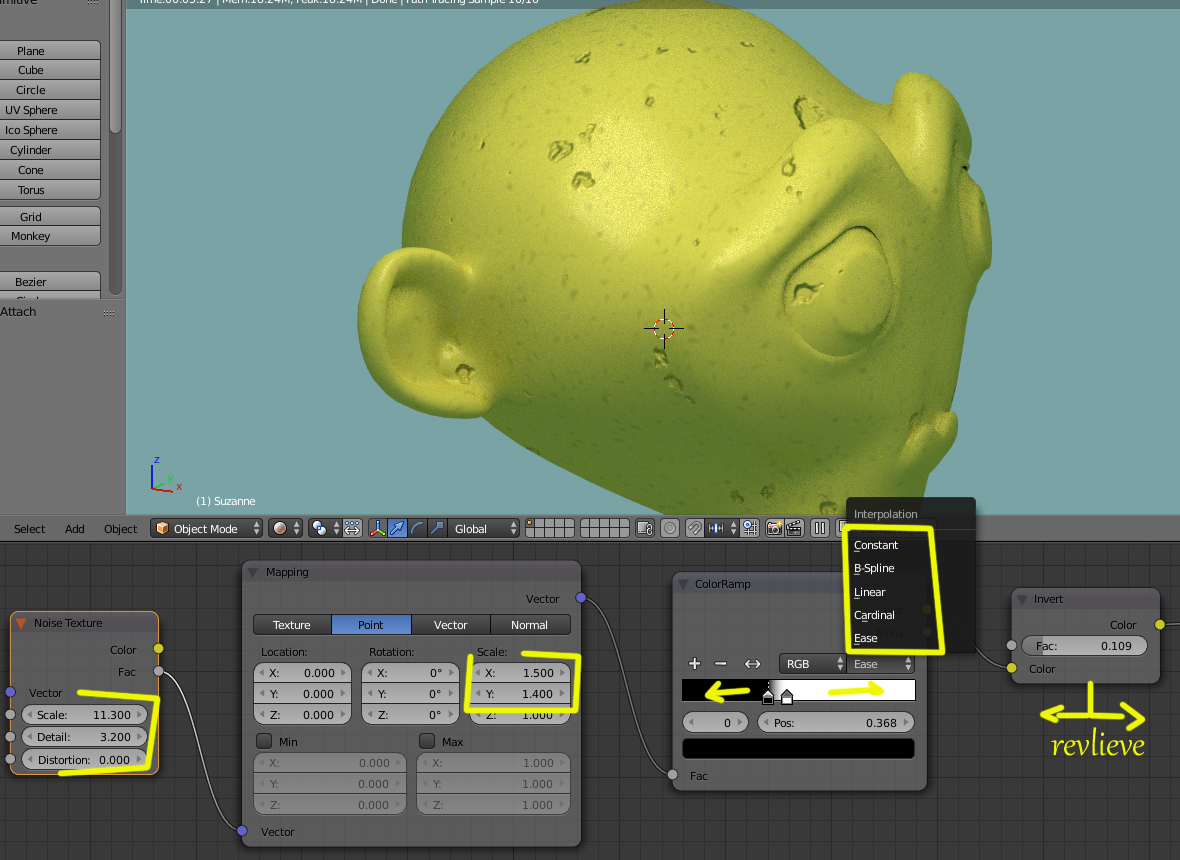Render OpenGL image with camera icon
Screen dimensions: 1180x860
(774, 528)
